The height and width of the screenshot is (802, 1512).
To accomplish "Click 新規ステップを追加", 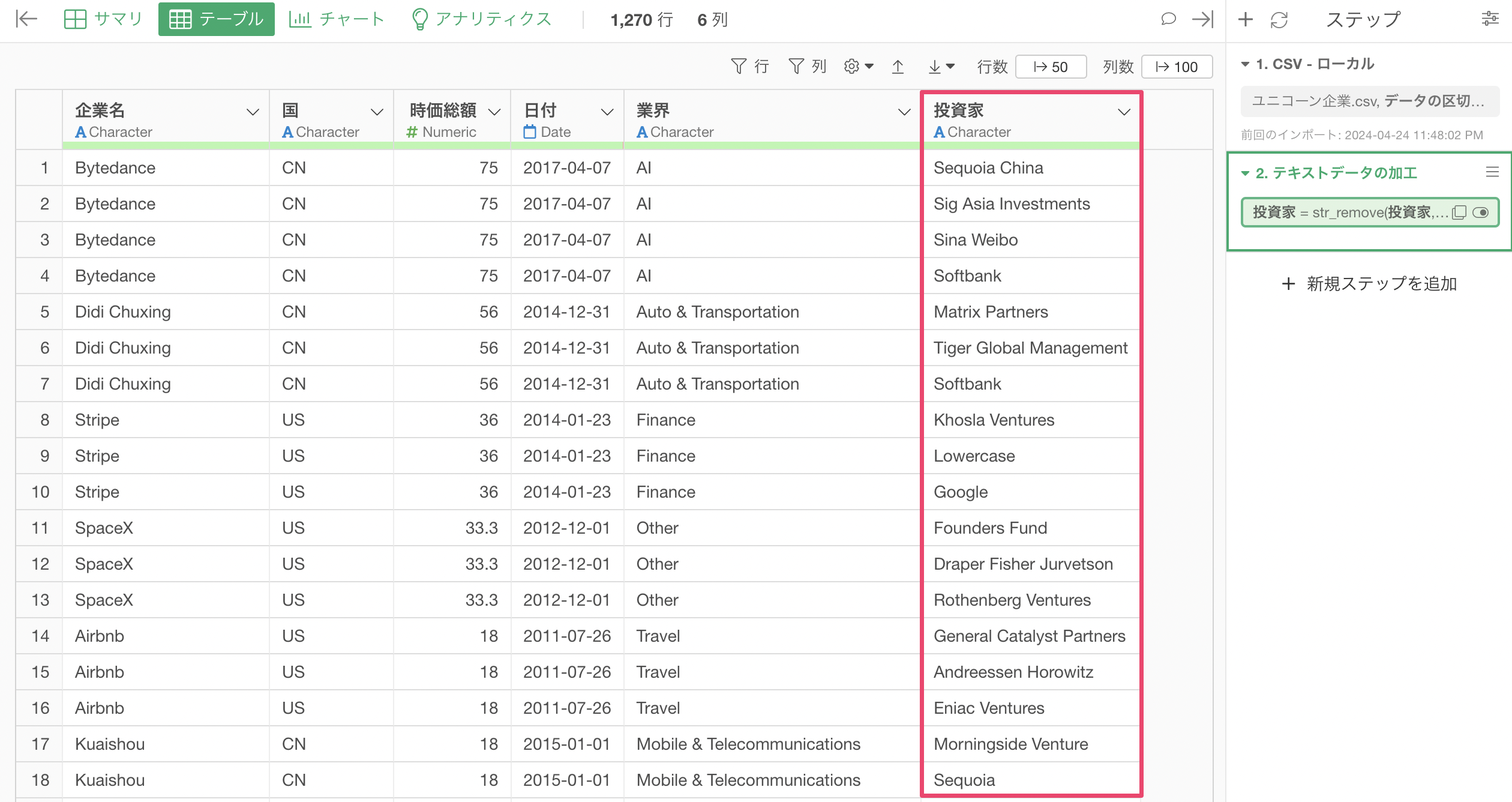I will point(1369,283).
